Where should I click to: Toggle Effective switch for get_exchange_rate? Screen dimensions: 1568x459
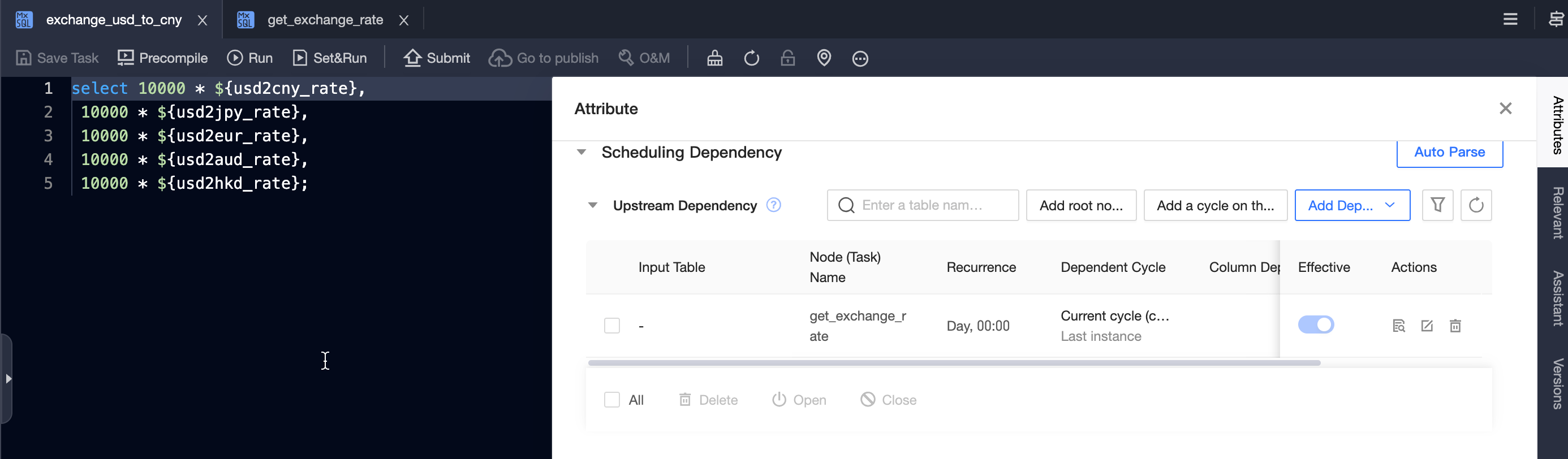(x=1315, y=324)
